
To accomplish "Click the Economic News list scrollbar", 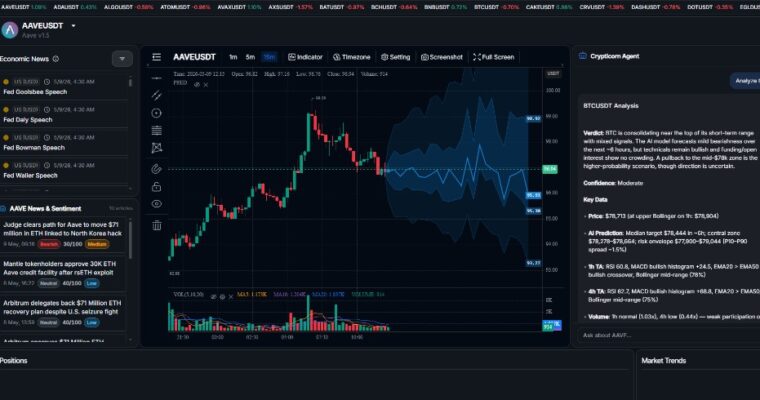I will tap(130, 82).
